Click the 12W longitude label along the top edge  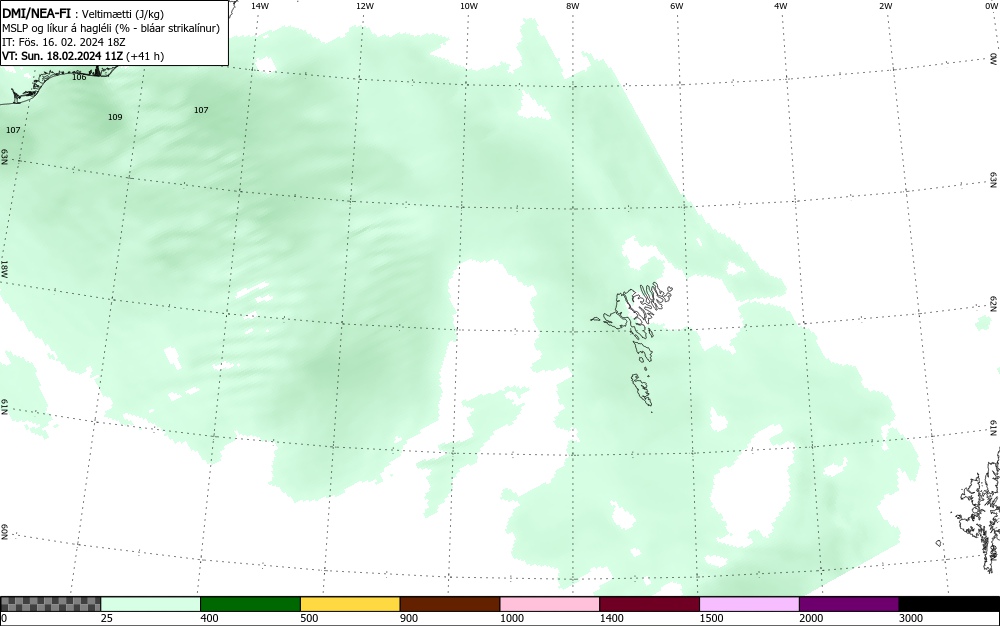pyautogui.click(x=364, y=6)
